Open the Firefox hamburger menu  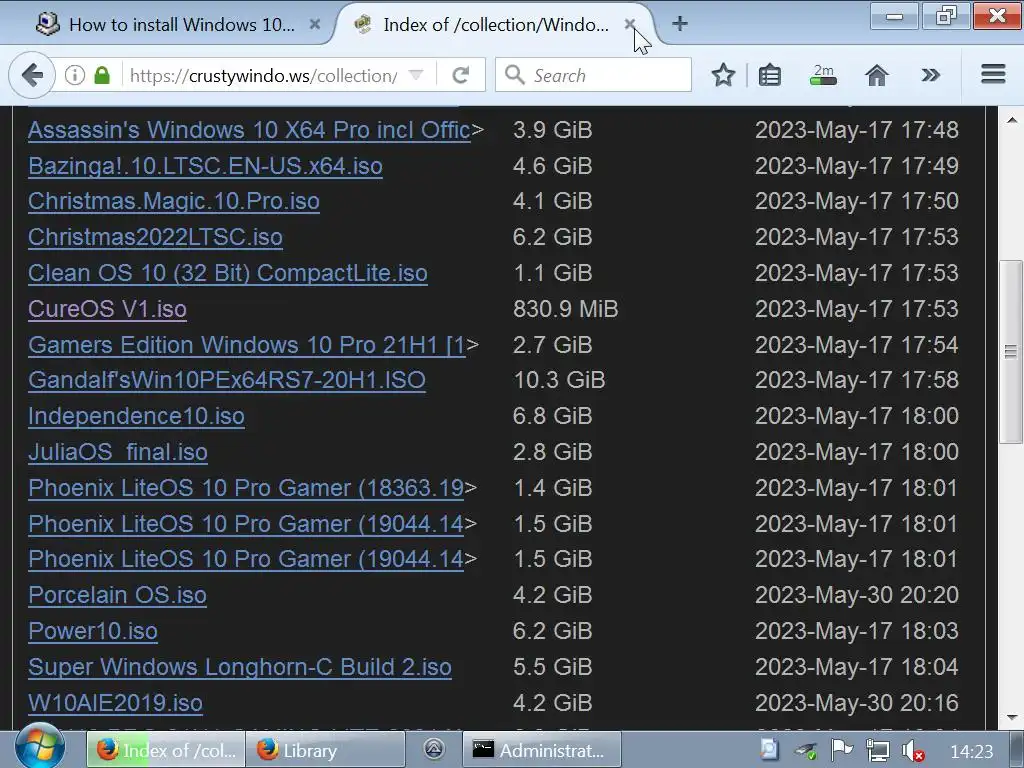coord(993,74)
